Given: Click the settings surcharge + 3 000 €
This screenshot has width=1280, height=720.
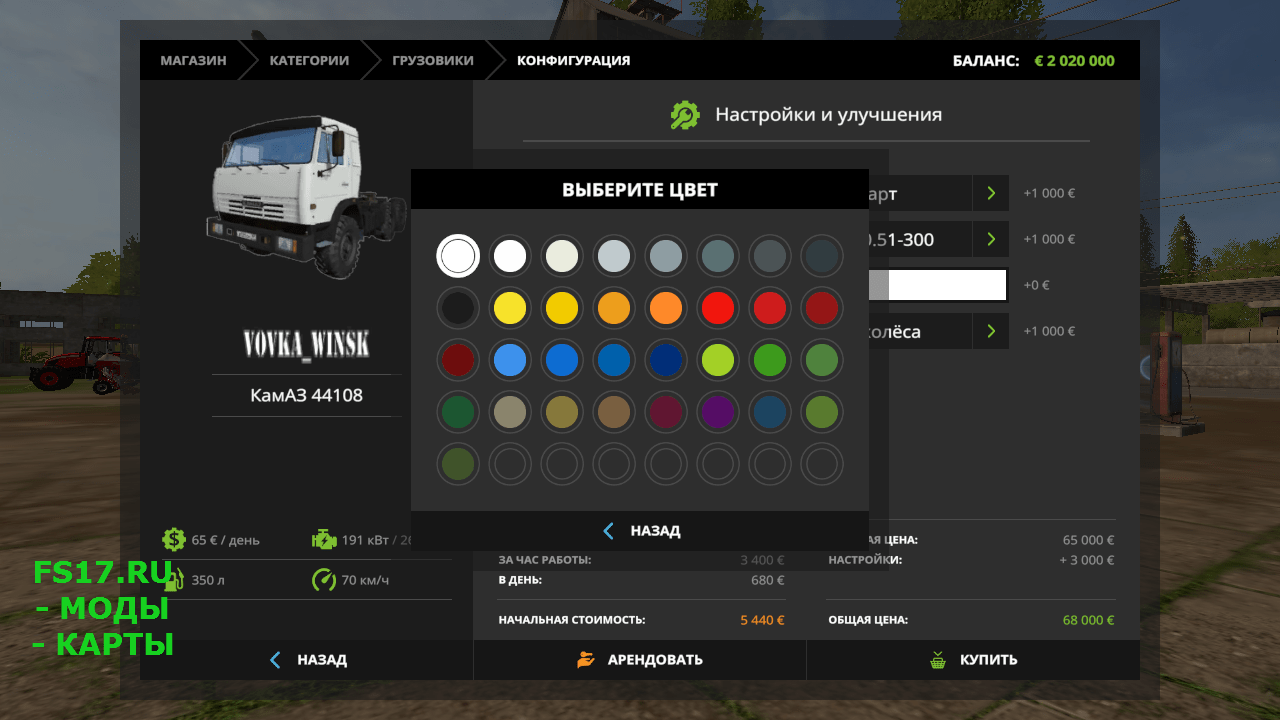Looking at the screenshot, I should click(x=1087, y=560).
